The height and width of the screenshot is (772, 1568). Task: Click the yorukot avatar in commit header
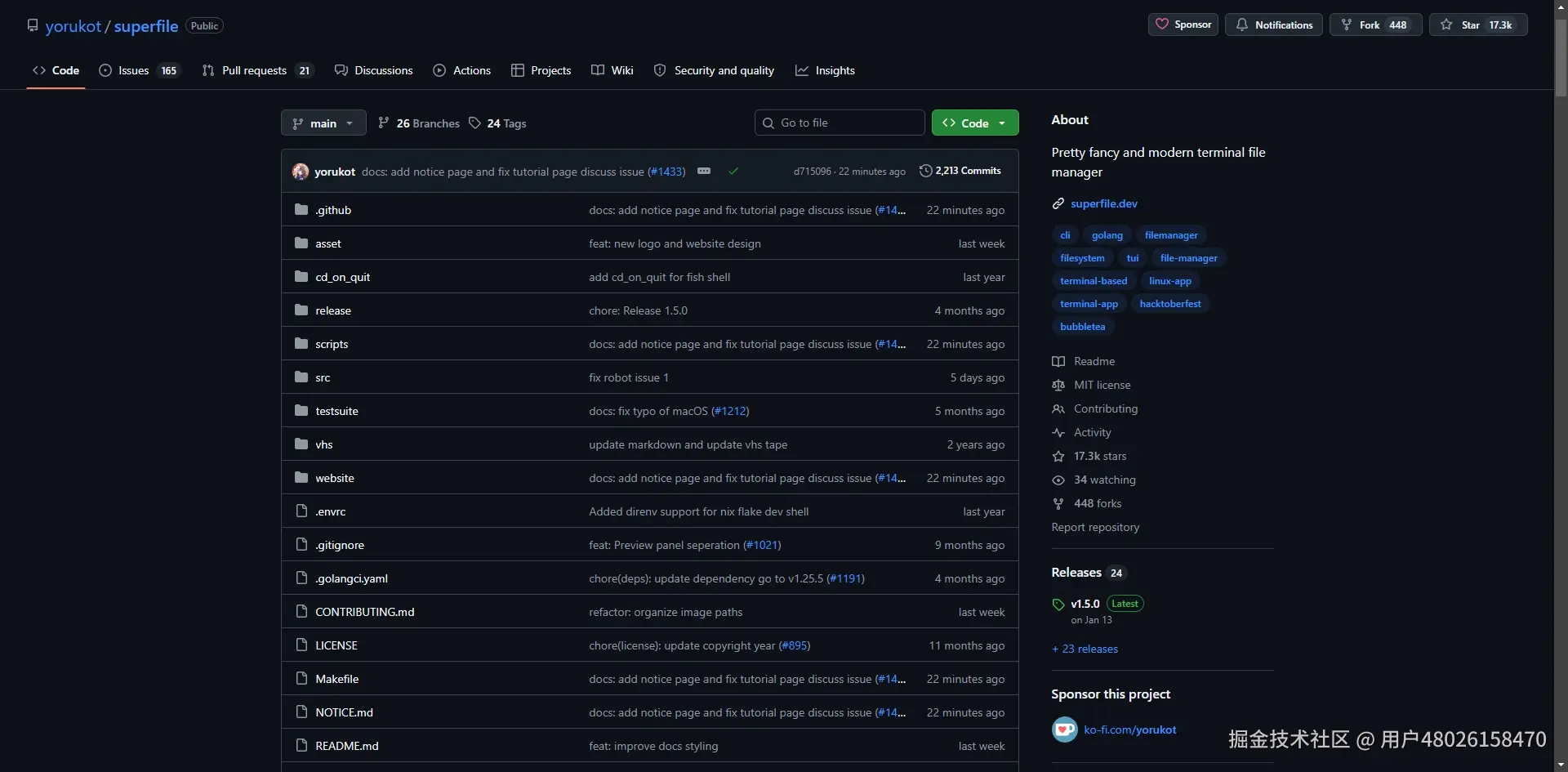tap(301, 172)
